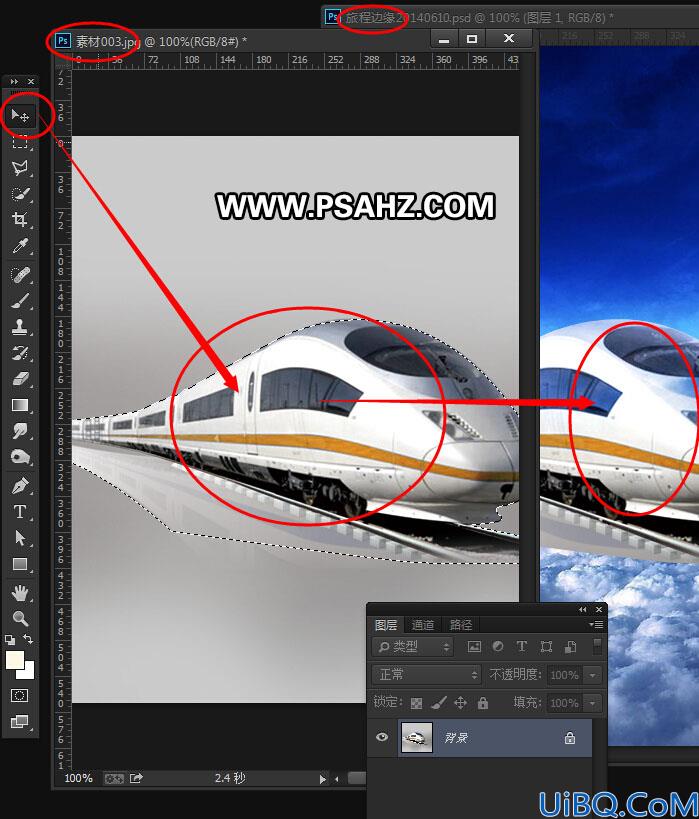Click the 背景 layer lock icon
This screenshot has height=819, width=699.
click(569, 738)
